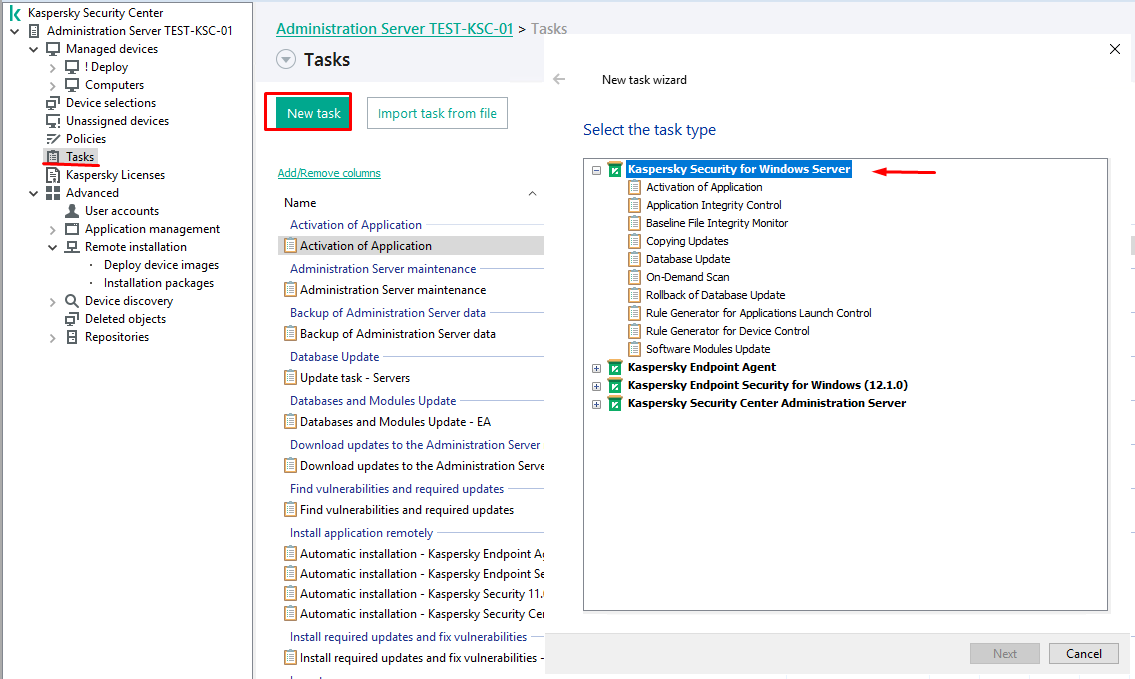Click the Kaspersky Endpoint Agent product icon
This screenshot has height=679, width=1135.
(615, 368)
